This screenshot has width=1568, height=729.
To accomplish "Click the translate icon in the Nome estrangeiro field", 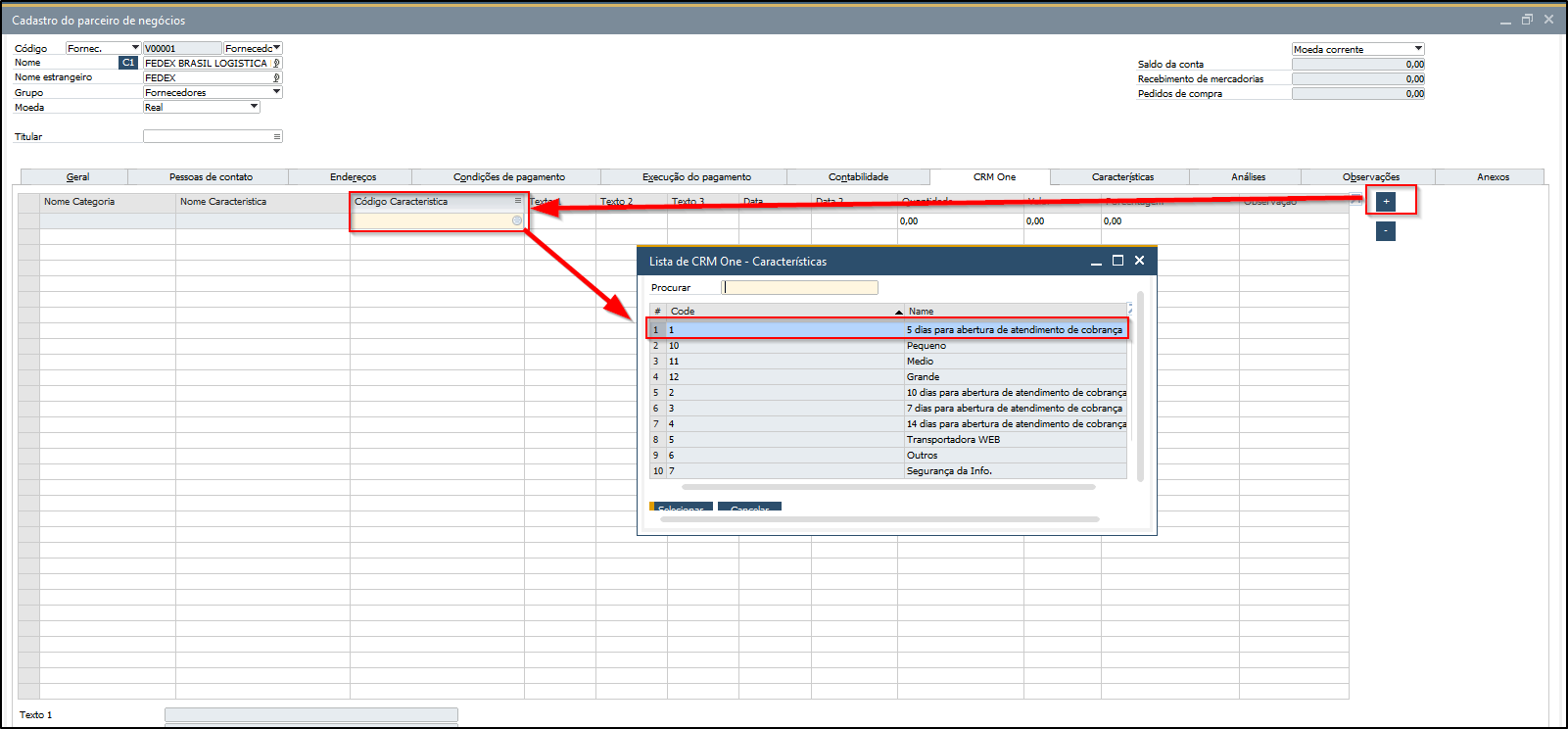I will click(276, 77).
